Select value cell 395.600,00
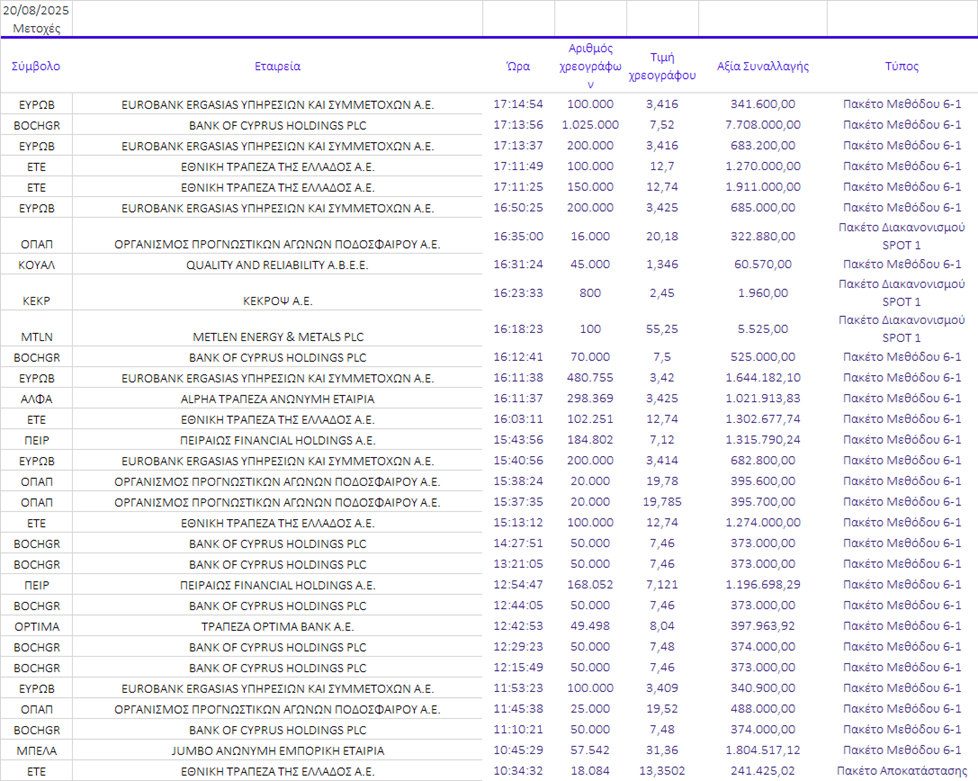This screenshot has height=781, width=978. tap(763, 481)
